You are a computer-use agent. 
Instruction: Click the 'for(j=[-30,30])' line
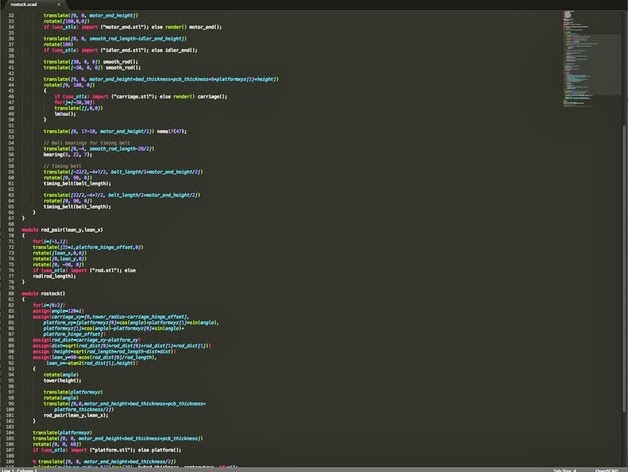[74, 103]
